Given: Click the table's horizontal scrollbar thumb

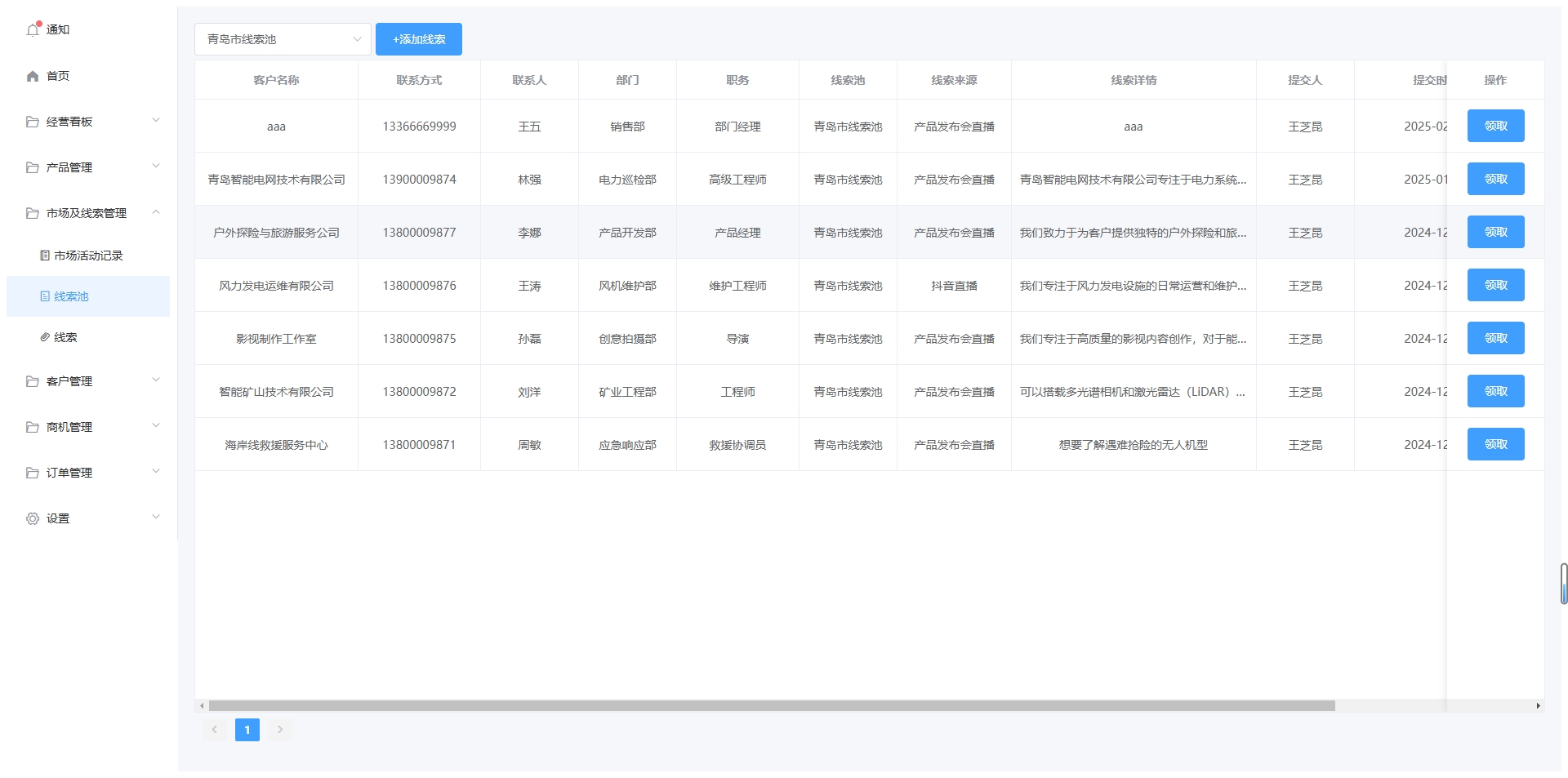Looking at the screenshot, I should point(772,705).
